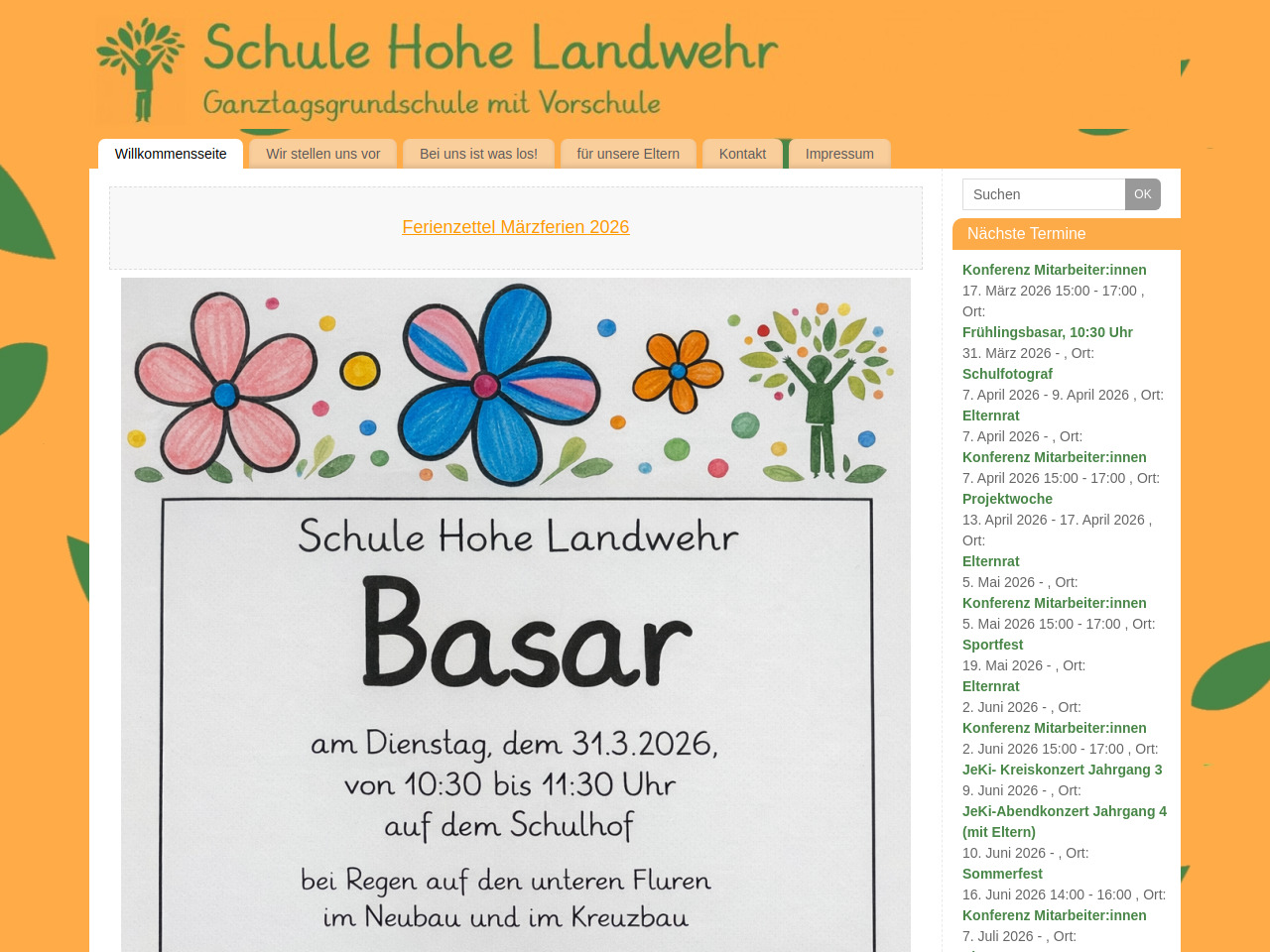Open the Kontakt page
This screenshot has width=1270, height=952.
(742, 154)
